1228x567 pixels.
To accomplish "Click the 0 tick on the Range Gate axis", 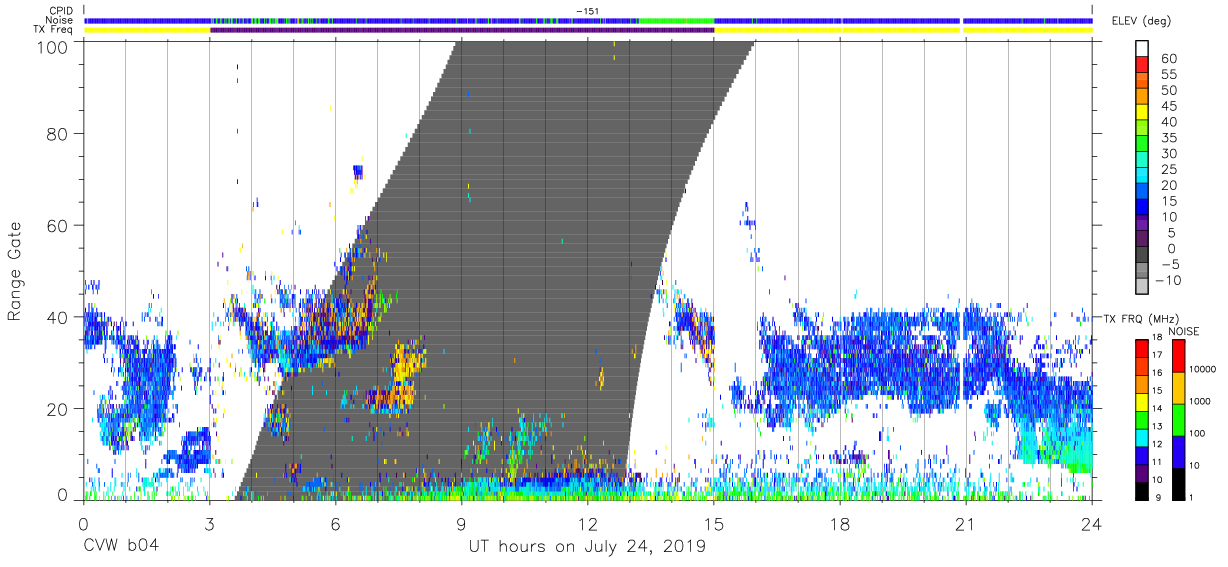I will [63, 495].
